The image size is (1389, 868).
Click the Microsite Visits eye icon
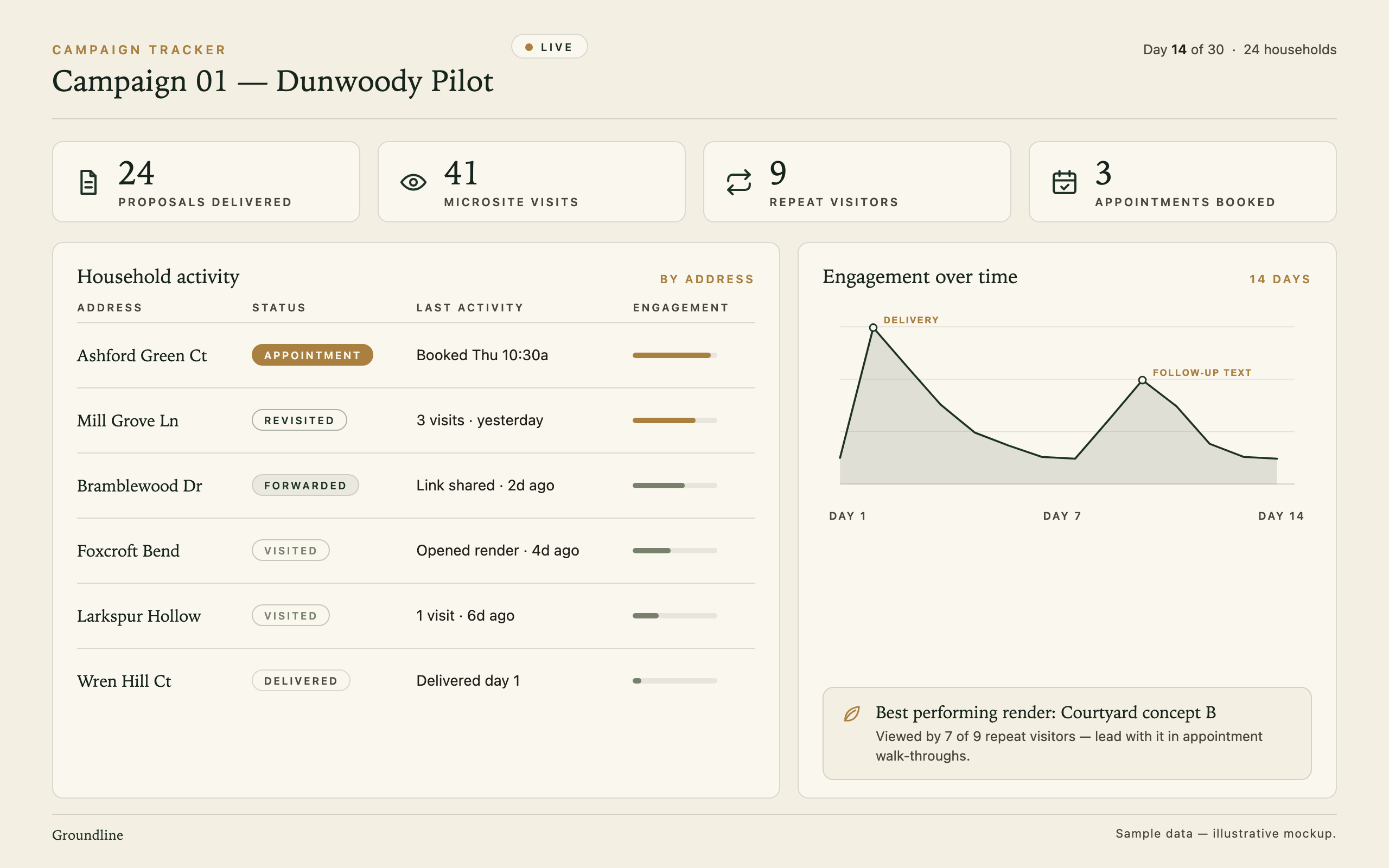point(413,183)
